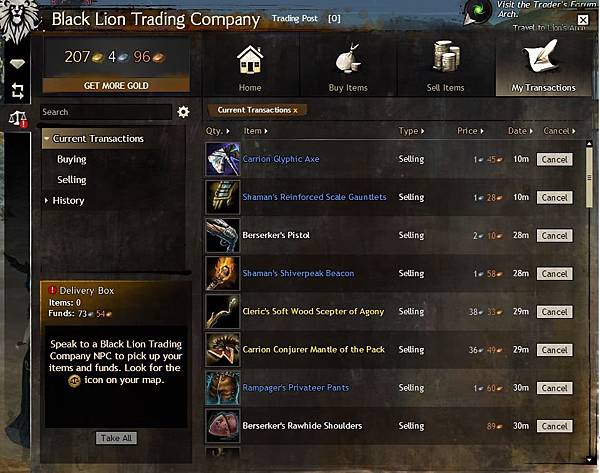
Task: Click the Rampager's Privateer Pants icon
Action: click(222, 388)
